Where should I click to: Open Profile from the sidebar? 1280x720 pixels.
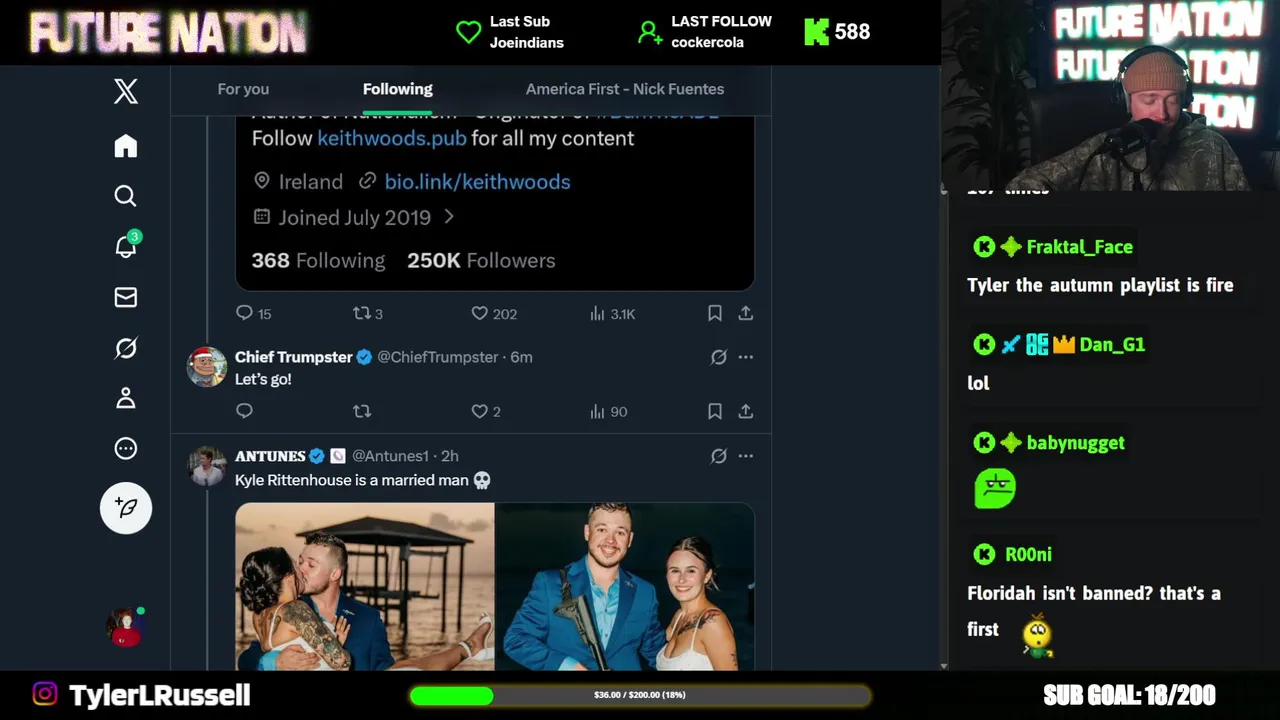[x=125, y=398]
